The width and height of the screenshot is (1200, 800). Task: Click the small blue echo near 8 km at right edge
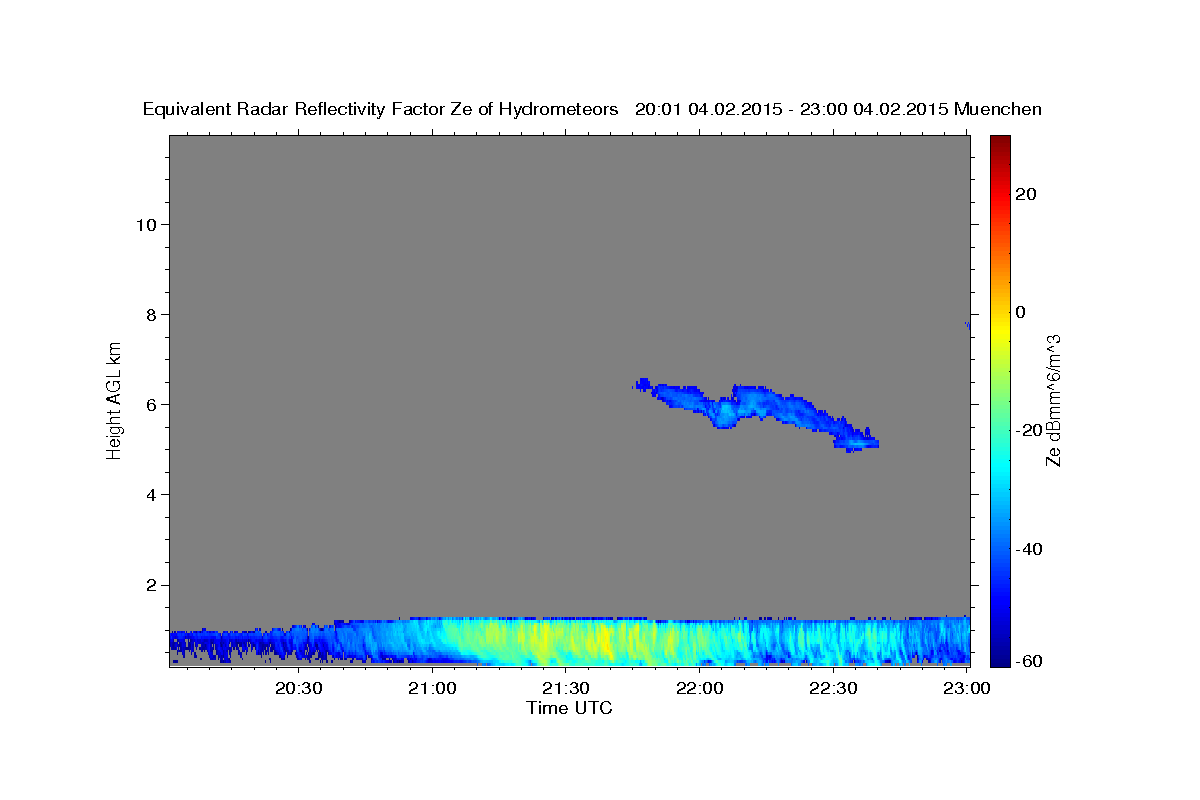tap(967, 324)
